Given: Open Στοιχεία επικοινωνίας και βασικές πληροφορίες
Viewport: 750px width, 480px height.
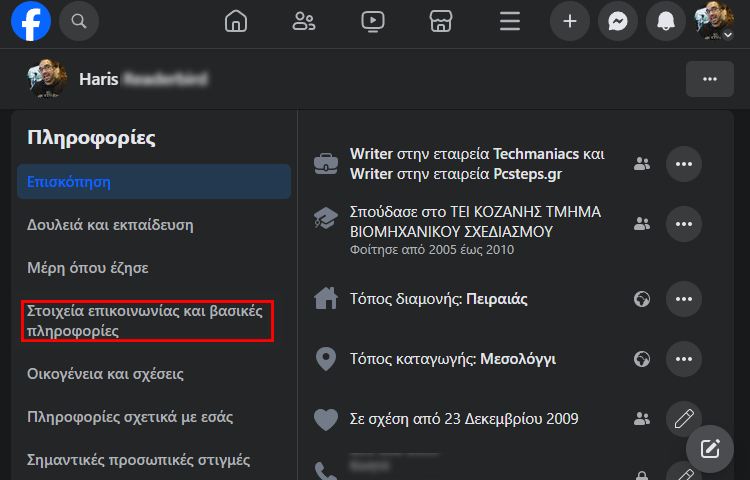Looking at the screenshot, I should [x=145, y=321].
